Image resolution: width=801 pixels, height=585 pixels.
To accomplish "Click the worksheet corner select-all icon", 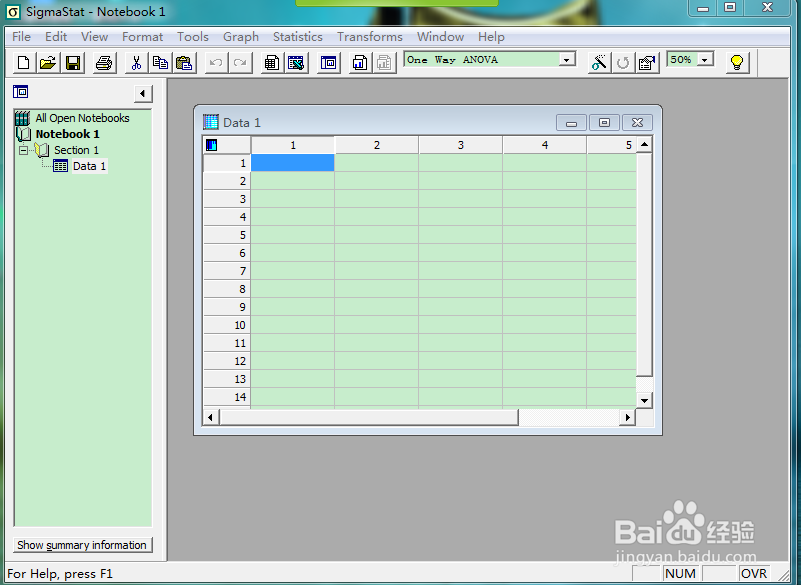I will tap(211, 145).
